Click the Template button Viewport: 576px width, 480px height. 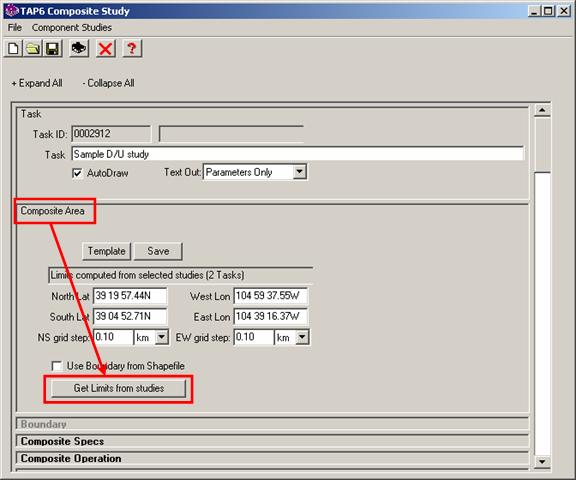pyautogui.click(x=107, y=252)
